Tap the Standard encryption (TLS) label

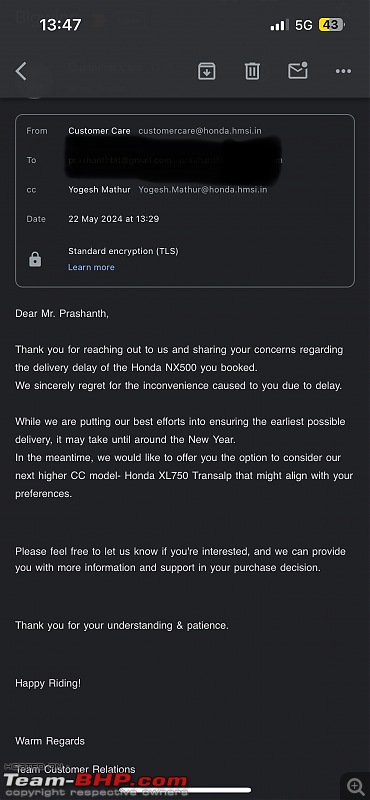(124, 251)
